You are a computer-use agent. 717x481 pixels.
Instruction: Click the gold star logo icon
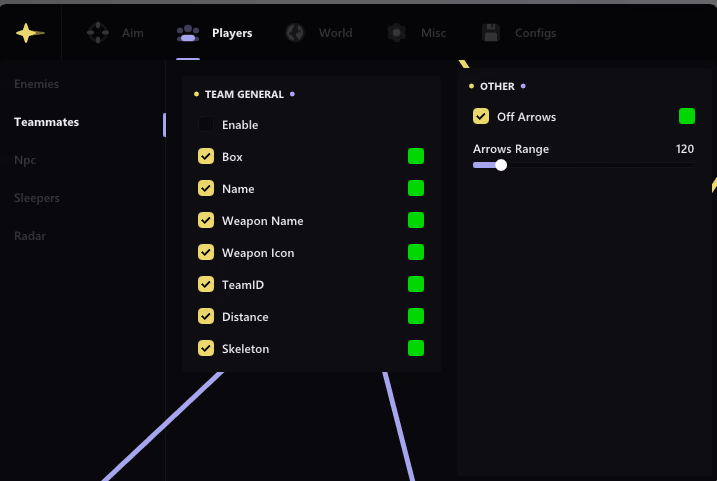(x=30, y=33)
